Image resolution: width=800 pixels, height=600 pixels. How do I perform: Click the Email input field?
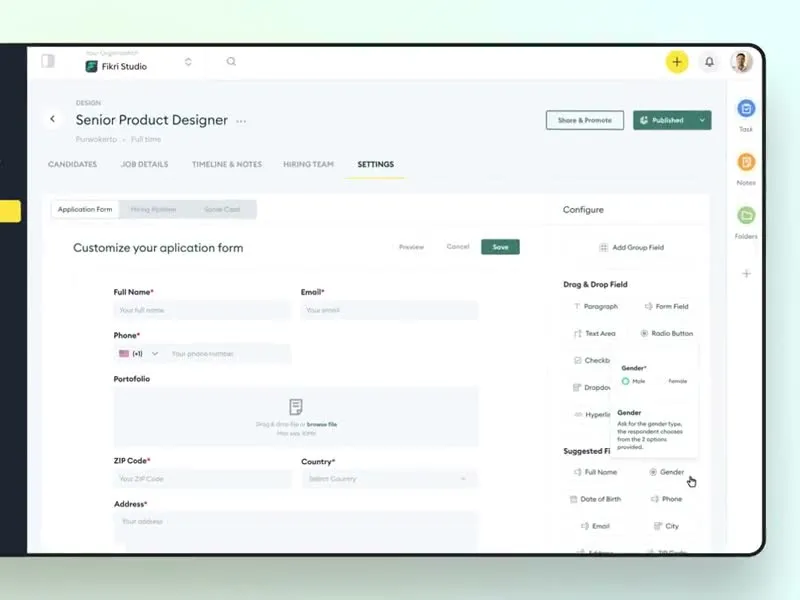coord(389,310)
